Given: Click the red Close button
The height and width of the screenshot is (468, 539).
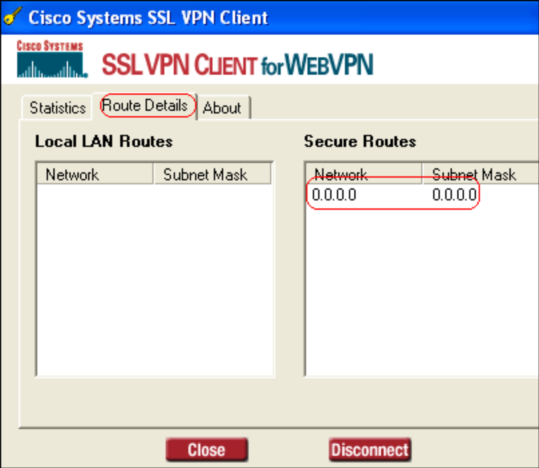Looking at the screenshot, I should coord(206,449).
